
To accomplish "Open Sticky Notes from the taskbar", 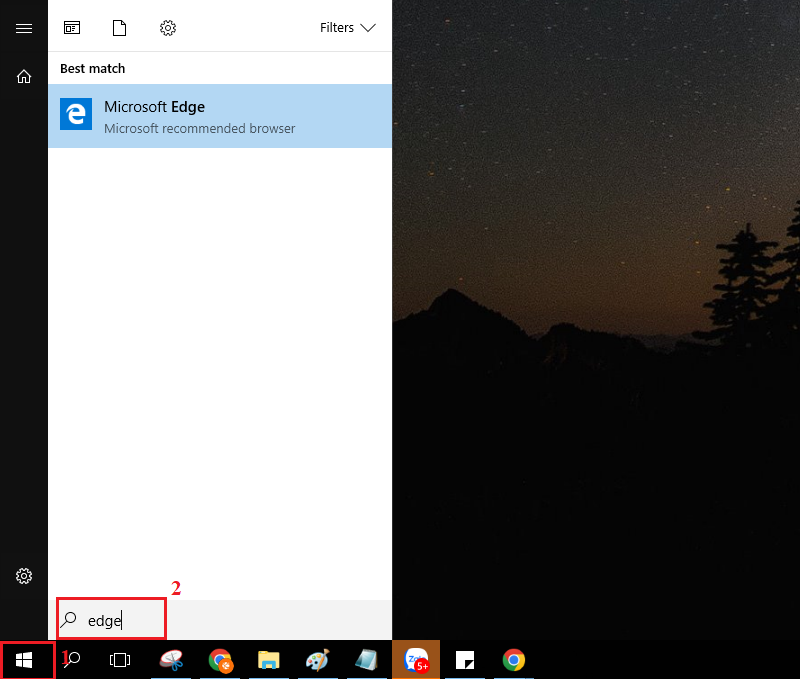I will coord(464,660).
